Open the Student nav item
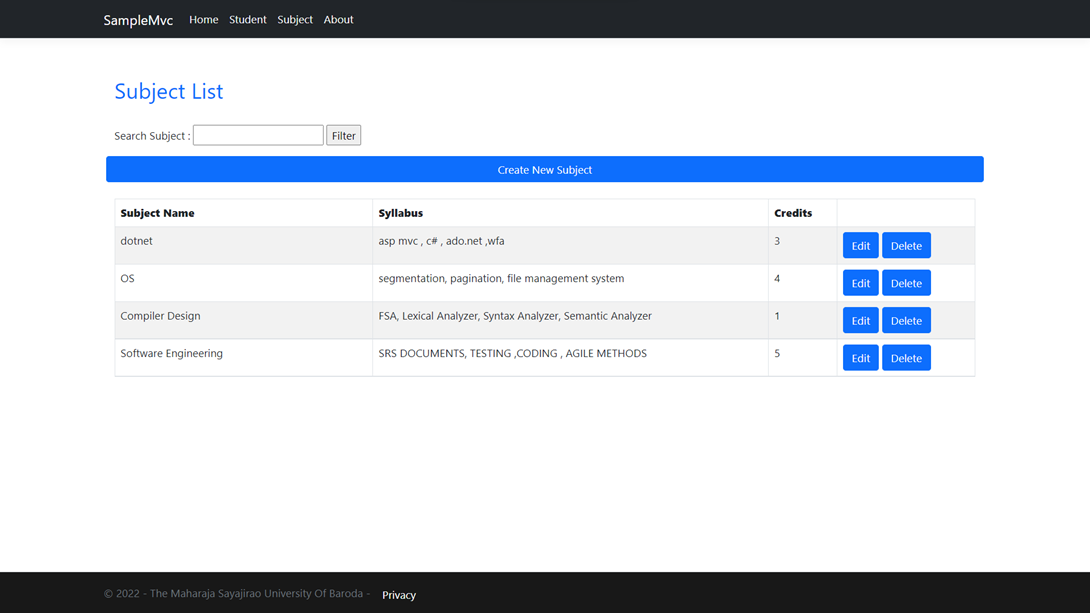This screenshot has width=1090, height=613. click(247, 19)
